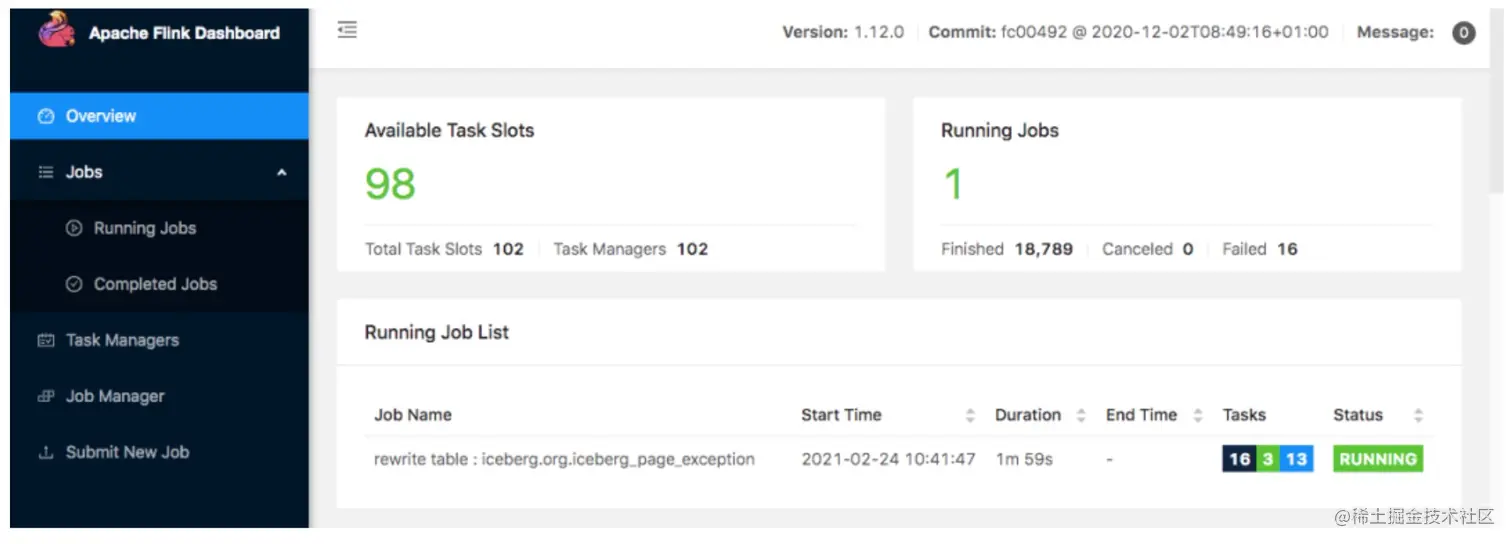Click the Submit New Job upload icon

click(x=45, y=452)
